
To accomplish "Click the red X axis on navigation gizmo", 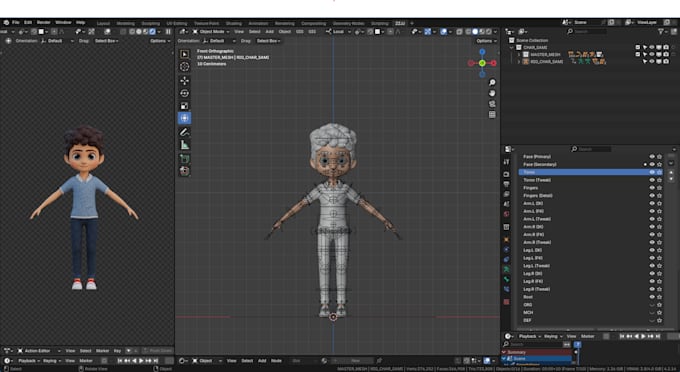I will [493, 63].
